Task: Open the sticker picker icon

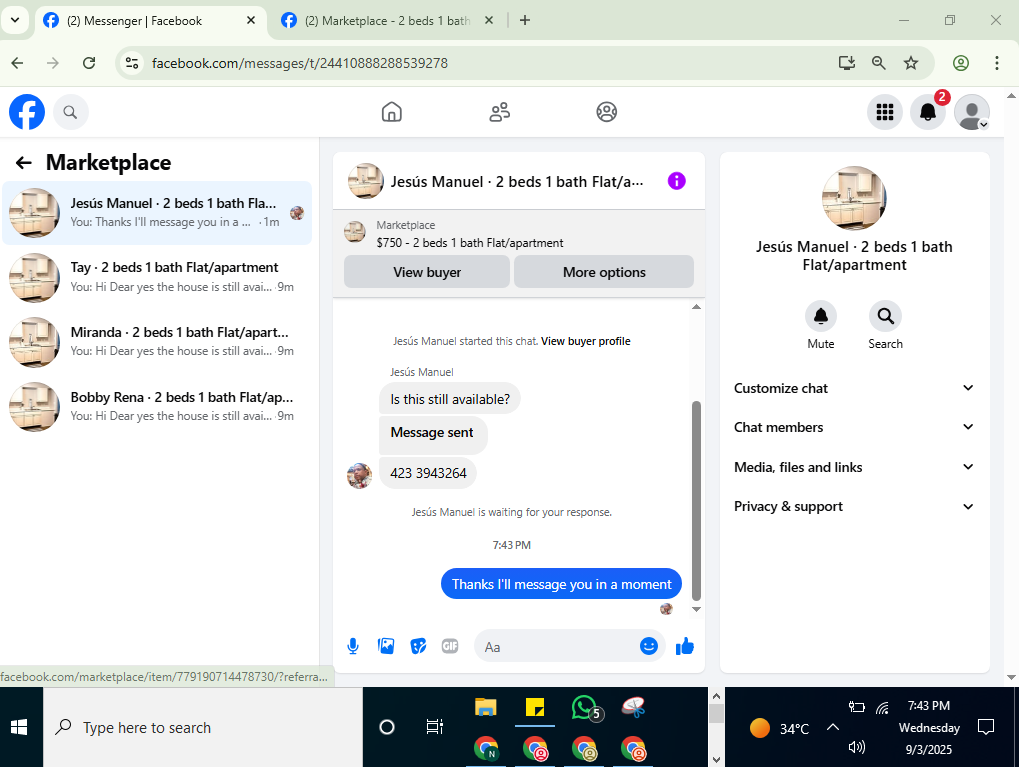Action: tap(418, 646)
